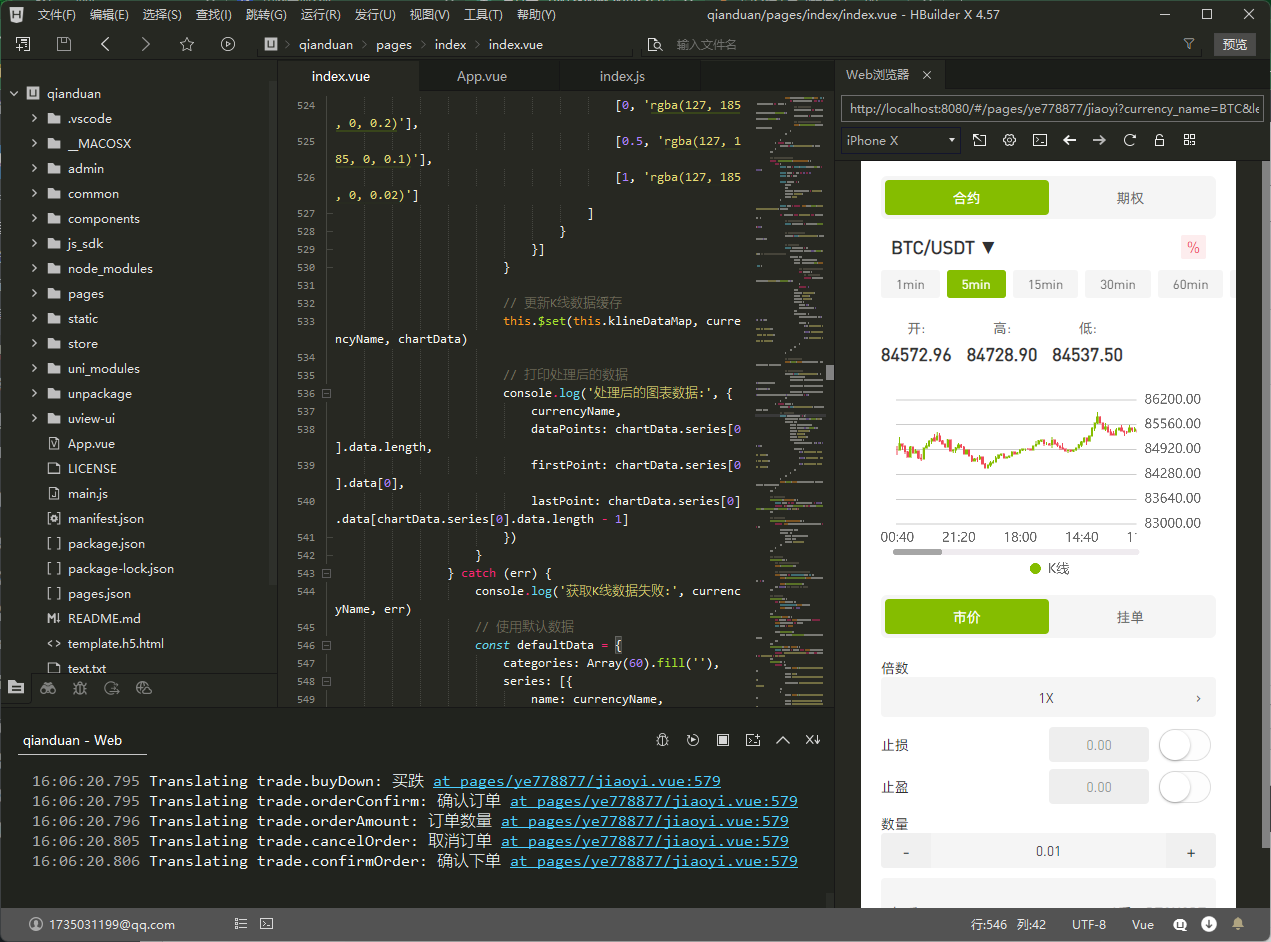Open the search binoculars sidebar icon
The width and height of the screenshot is (1271, 942).
48,687
